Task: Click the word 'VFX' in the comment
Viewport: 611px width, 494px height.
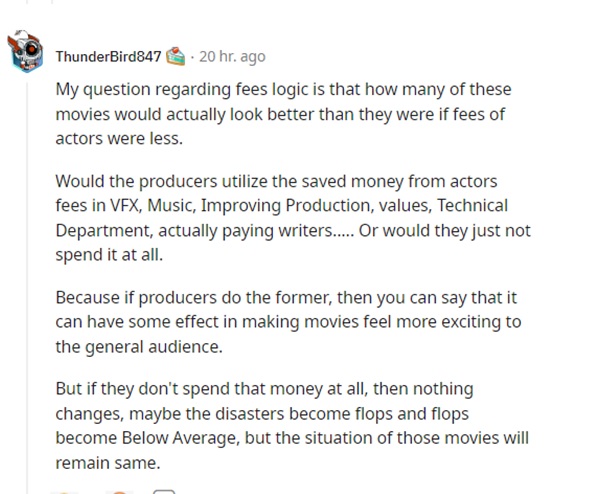Action: (x=139, y=205)
